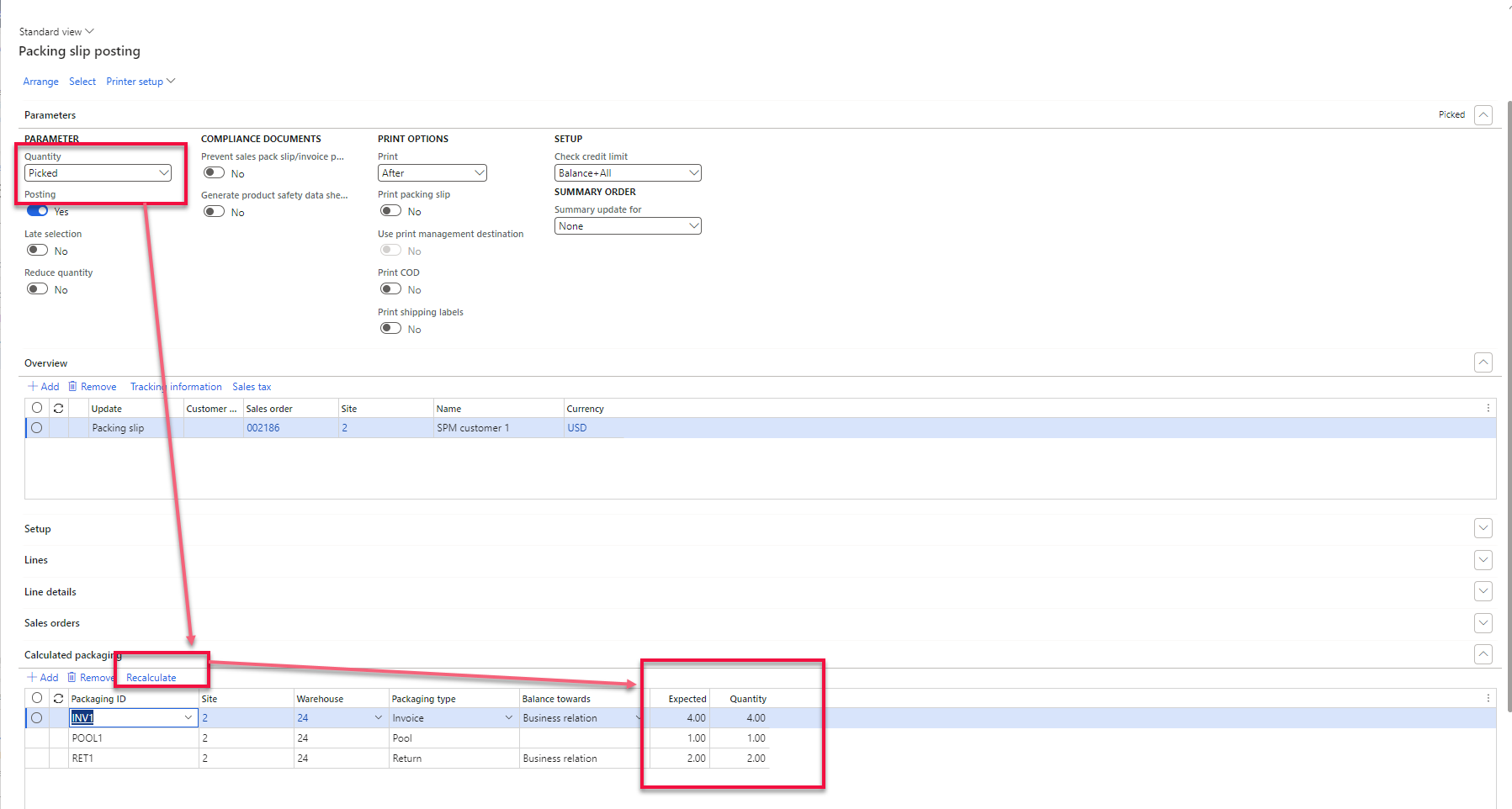Open sales order 002186 link
The image size is (1512, 809).
(x=263, y=428)
